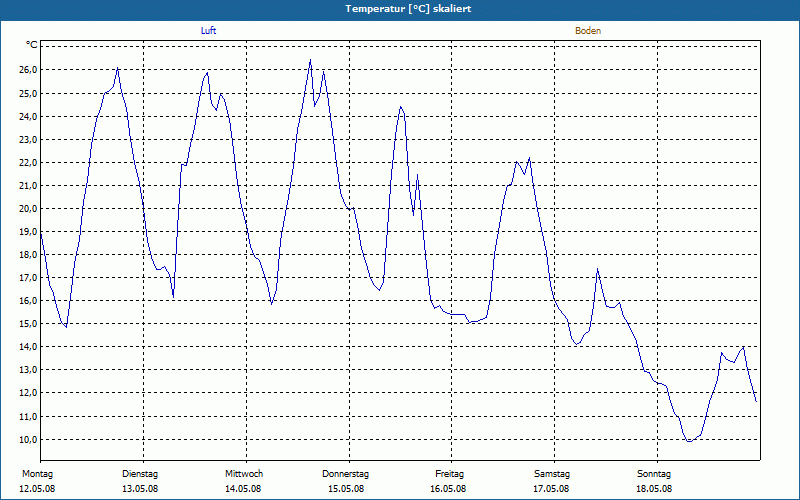Image resolution: width=800 pixels, height=500 pixels.
Task: Click the 18,0 axis value
Action: 28,255
